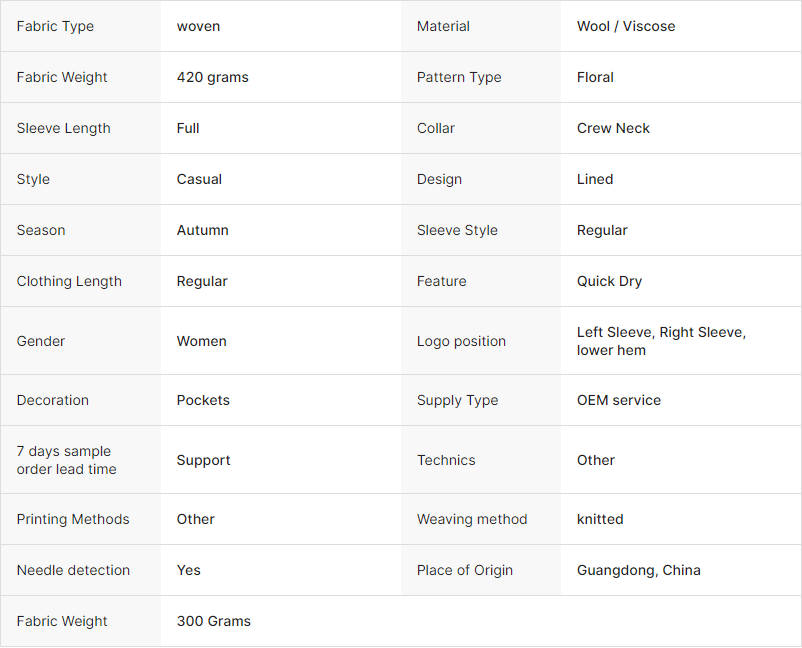Select the 'Autumn' season value
Viewport: 802px width, 648px height.
coord(203,230)
